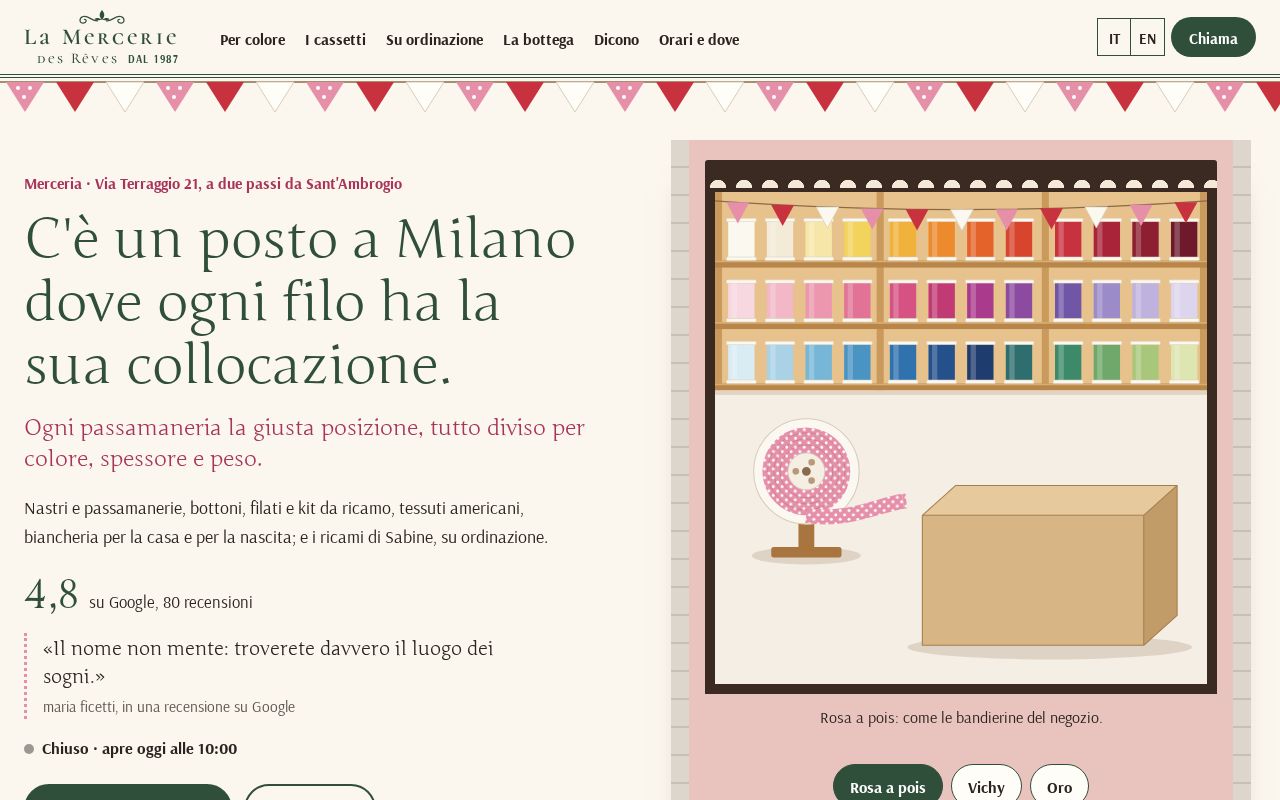Click the quote "Il nome non mente"

(268, 662)
